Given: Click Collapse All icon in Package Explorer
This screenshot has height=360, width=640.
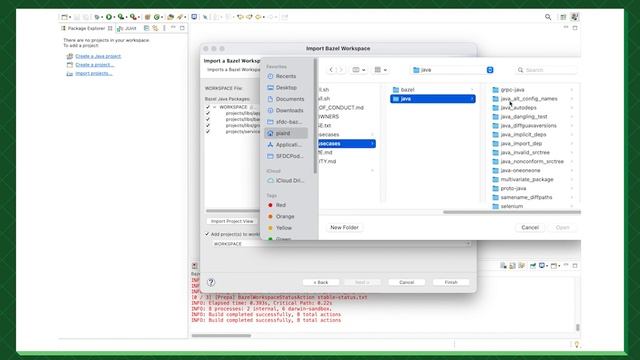Looking at the screenshot, I should click(x=147, y=28).
